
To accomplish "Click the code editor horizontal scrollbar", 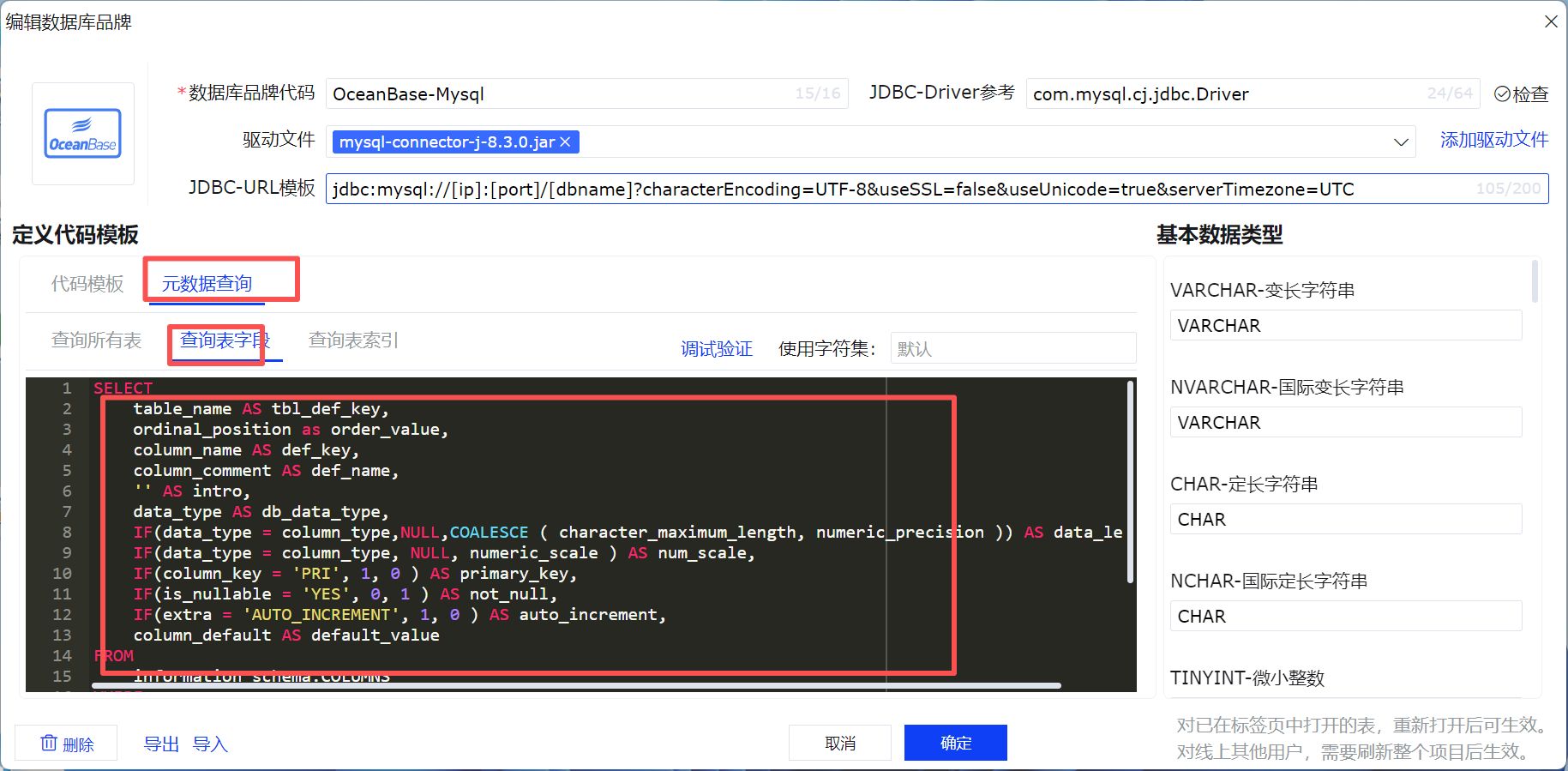I will click(x=576, y=686).
